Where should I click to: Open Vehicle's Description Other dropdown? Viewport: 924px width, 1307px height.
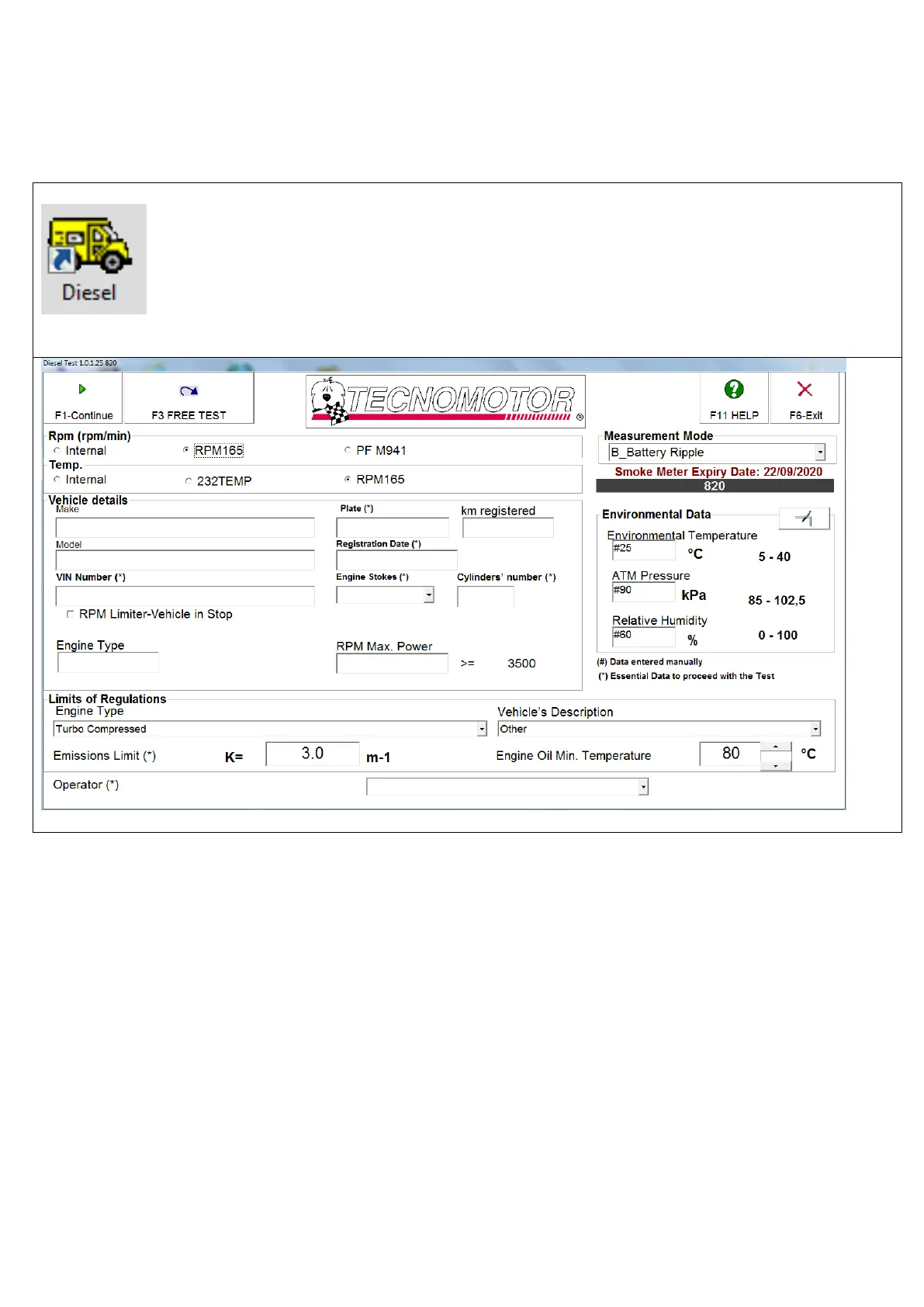click(x=815, y=730)
